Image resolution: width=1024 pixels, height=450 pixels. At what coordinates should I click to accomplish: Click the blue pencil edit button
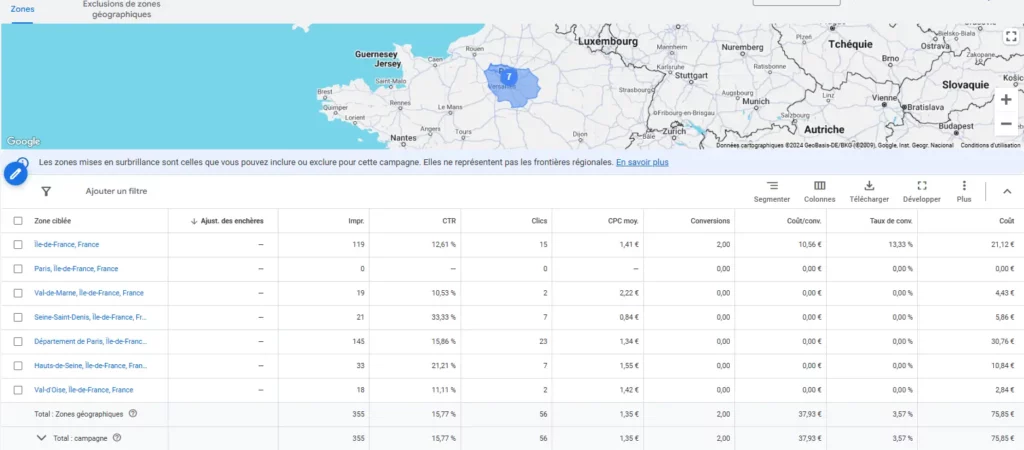coord(16,174)
